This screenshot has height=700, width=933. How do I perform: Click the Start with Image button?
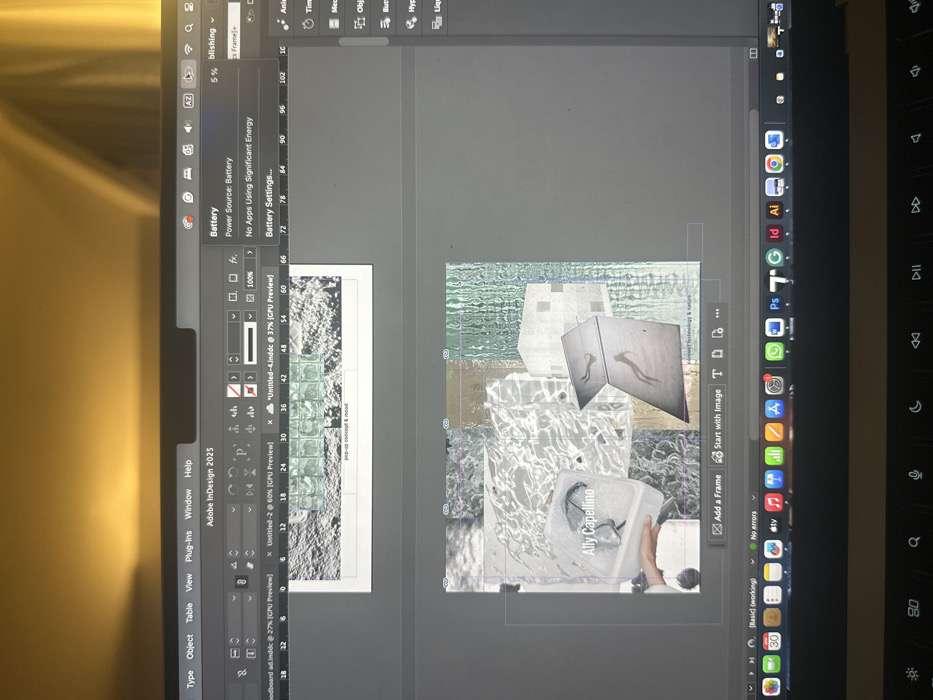click(x=717, y=425)
